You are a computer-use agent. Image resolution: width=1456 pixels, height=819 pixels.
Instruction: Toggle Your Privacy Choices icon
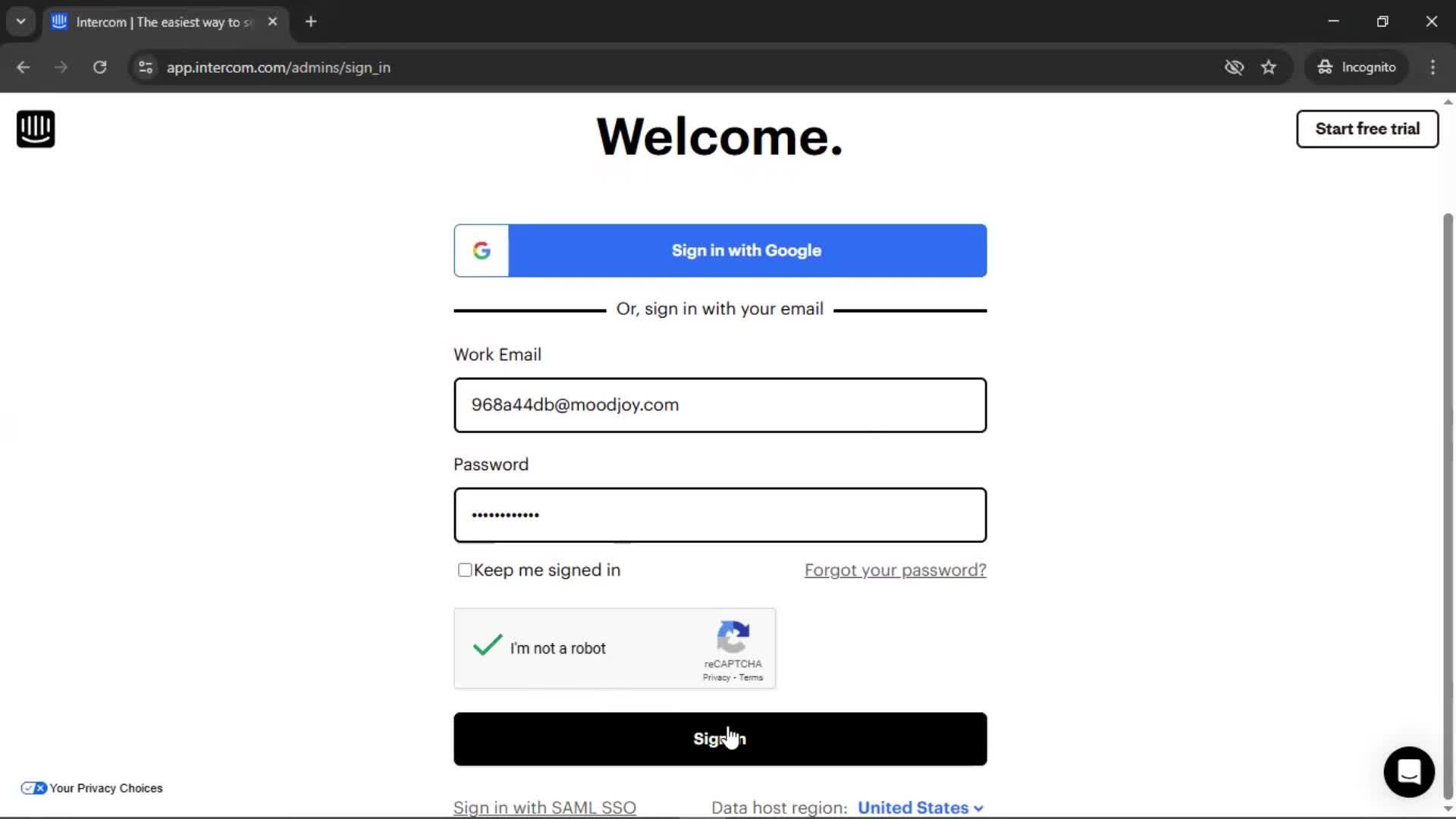pyautogui.click(x=33, y=788)
